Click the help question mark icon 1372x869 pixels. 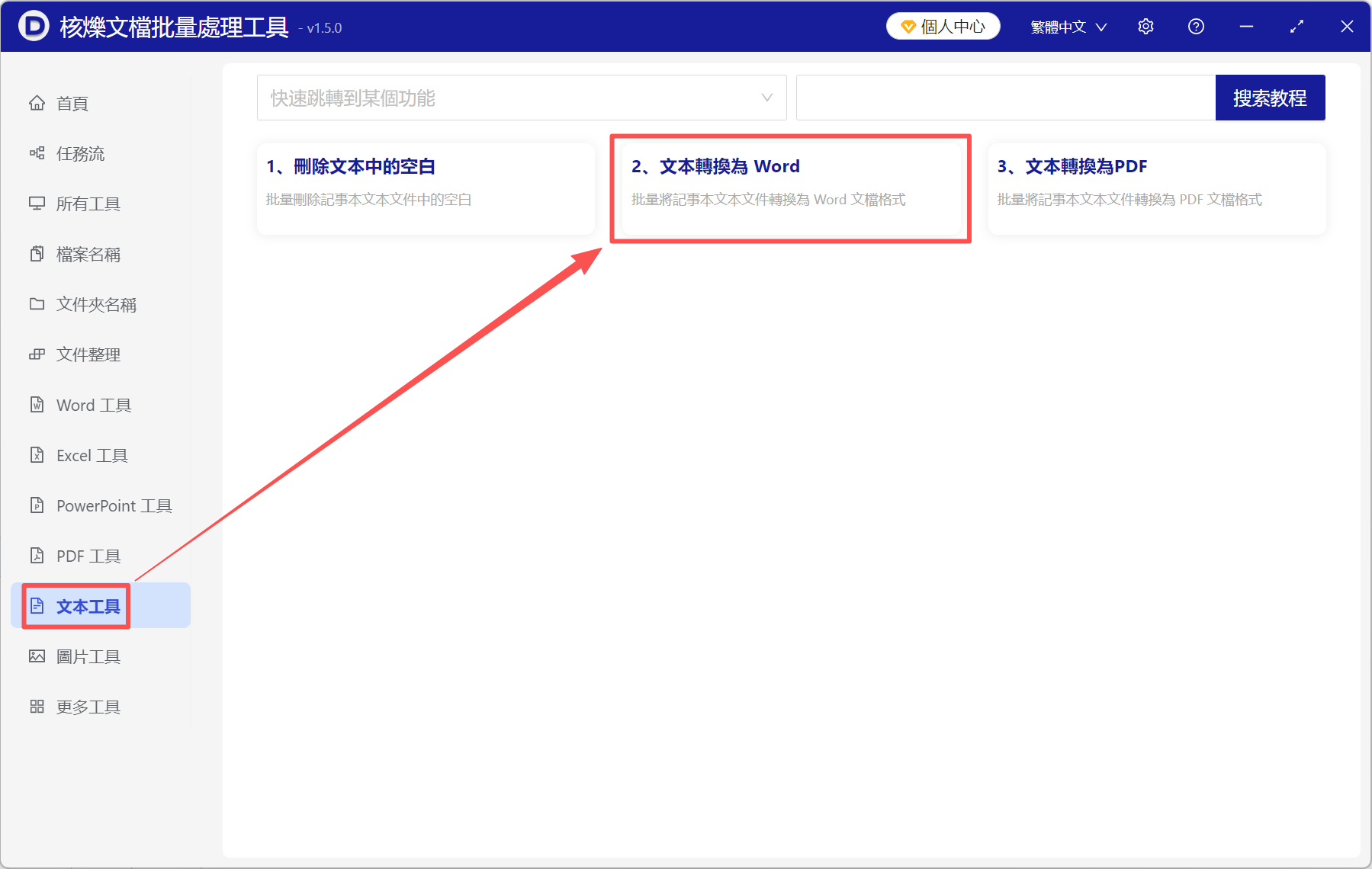1195,26
